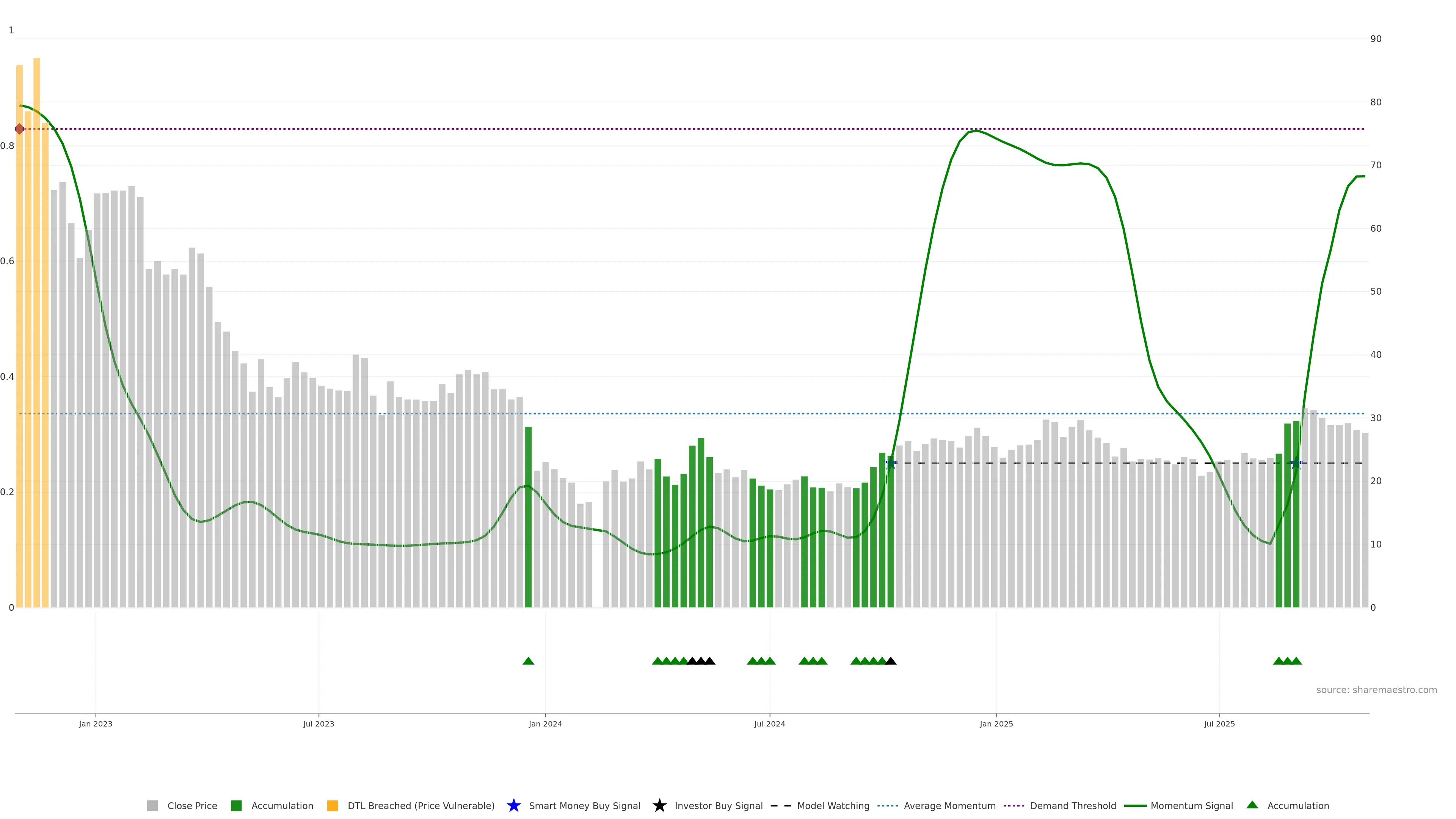Click the green Accumulation triangle legend icon
Screen dimensions: 1456x819
1252,805
